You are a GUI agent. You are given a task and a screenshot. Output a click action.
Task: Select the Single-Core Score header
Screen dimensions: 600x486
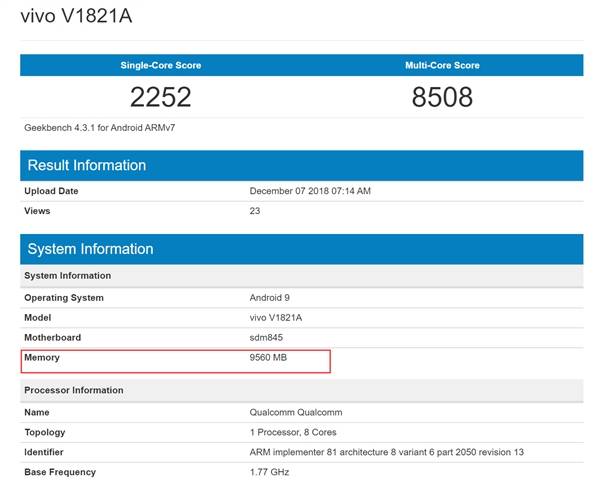pyautogui.click(x=161, y=65)
